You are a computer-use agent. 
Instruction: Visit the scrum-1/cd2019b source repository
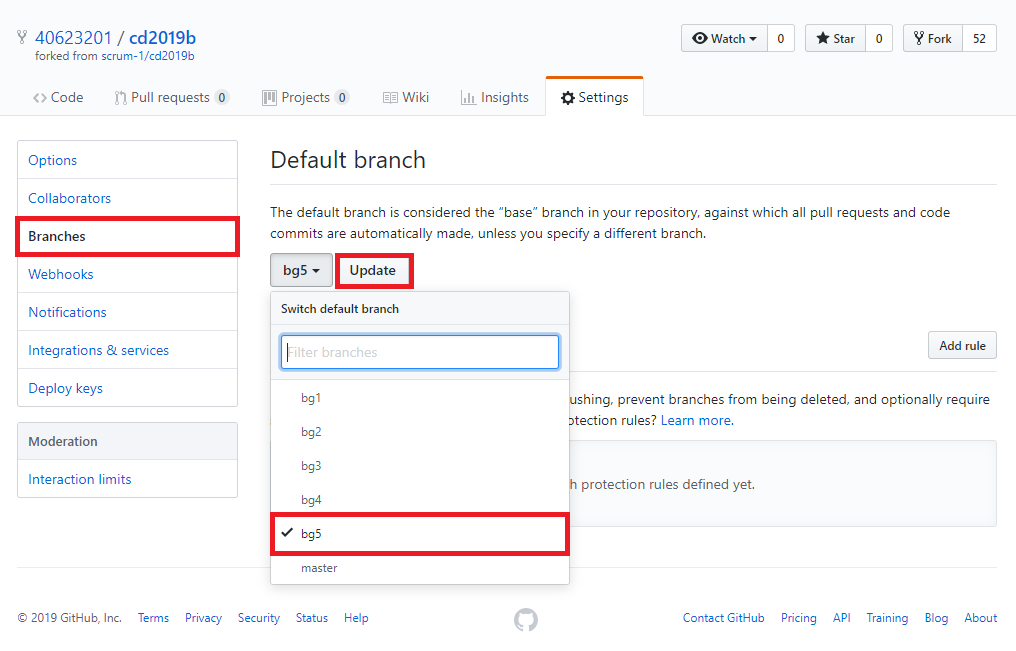pos(148,56)
